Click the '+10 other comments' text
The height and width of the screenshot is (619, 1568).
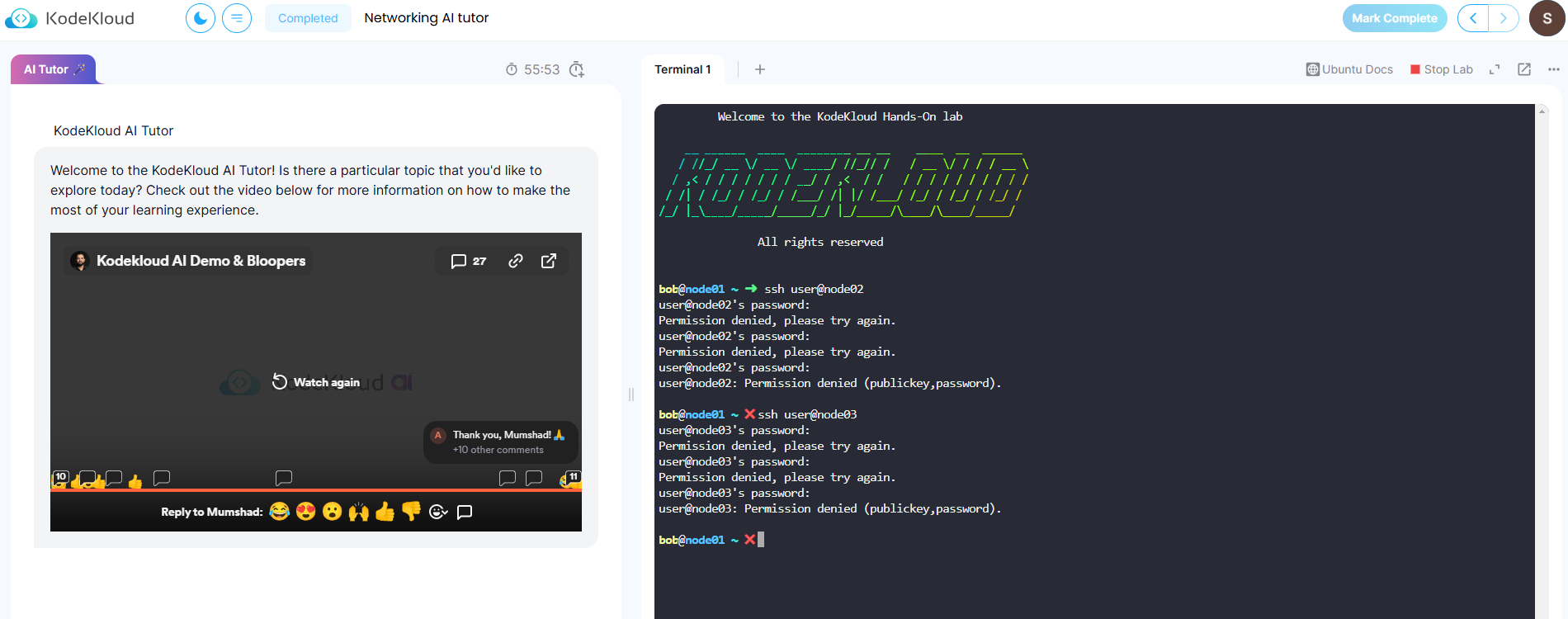[498, 450]
